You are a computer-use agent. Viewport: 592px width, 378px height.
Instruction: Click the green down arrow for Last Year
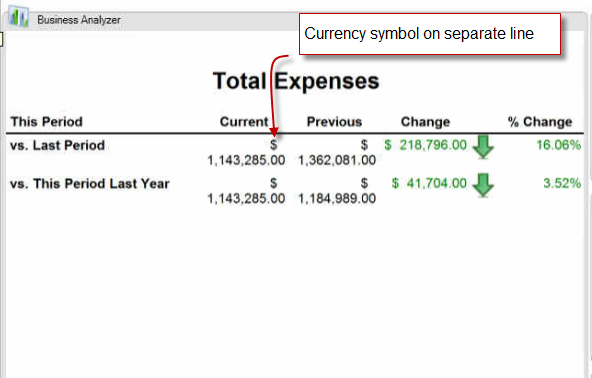point(483,185)
